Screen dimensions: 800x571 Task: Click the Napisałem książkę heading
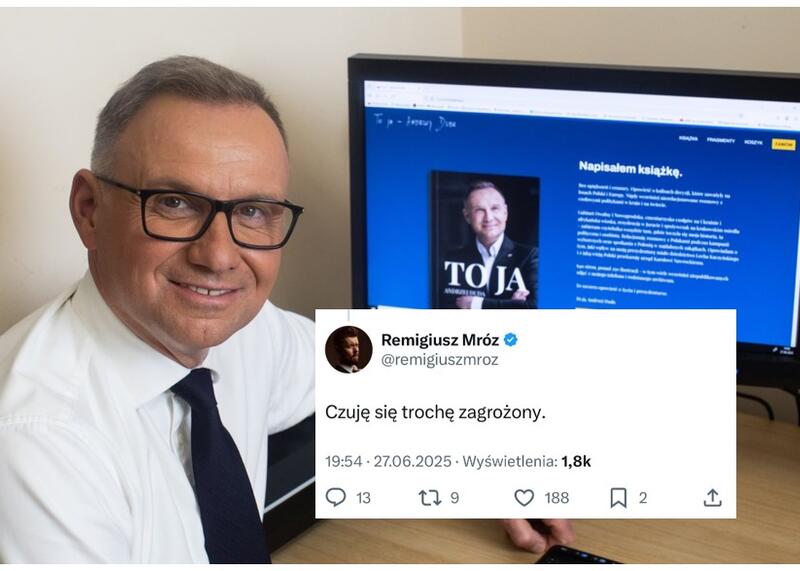pyautogui.click(x=630, y=169)
